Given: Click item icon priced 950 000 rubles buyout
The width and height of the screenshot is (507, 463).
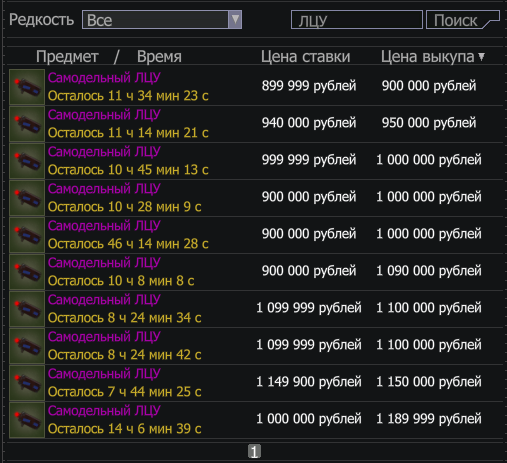Looking at the screenshot, I should [27, 124].
